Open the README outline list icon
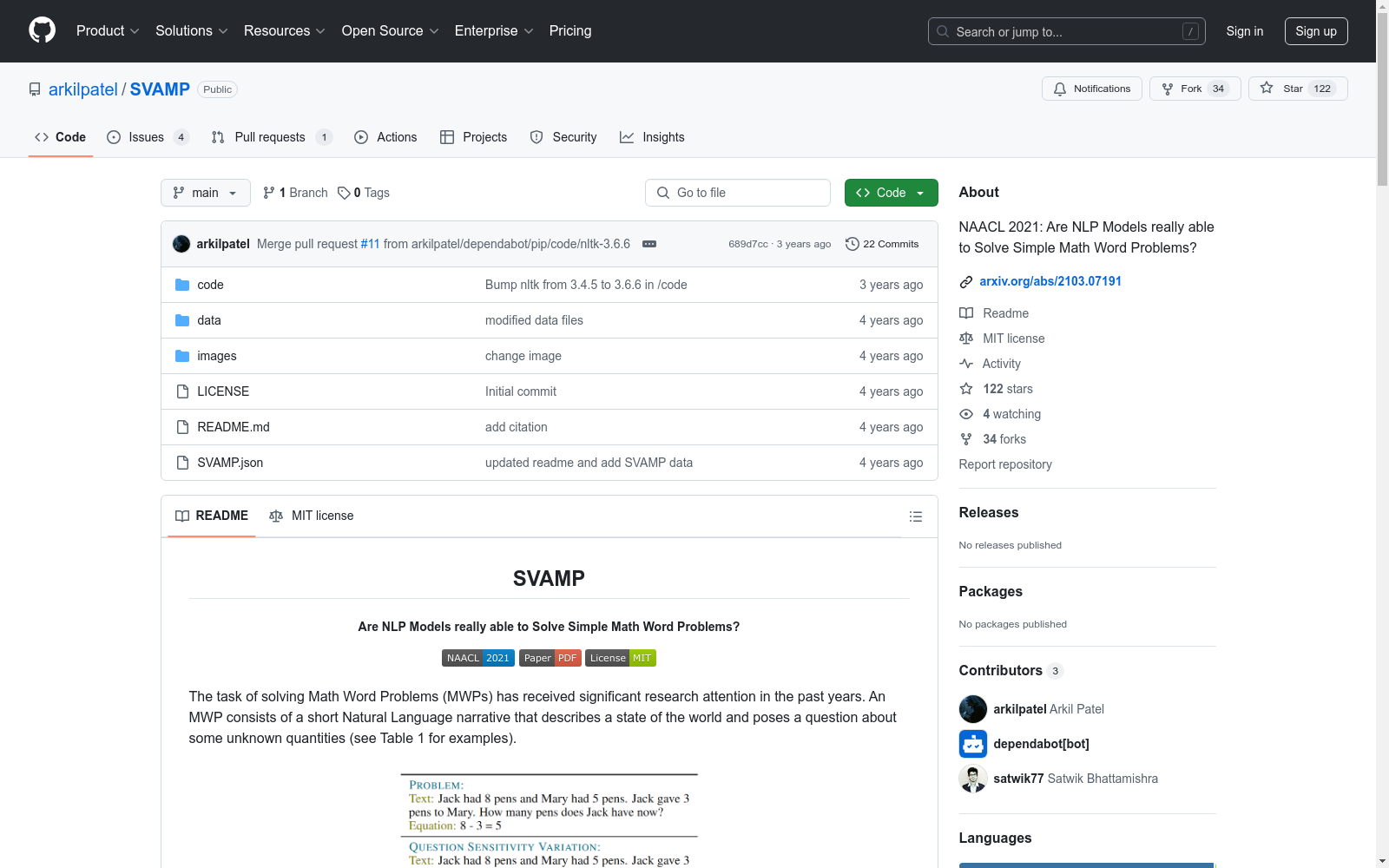 click(x=915, y=516)
